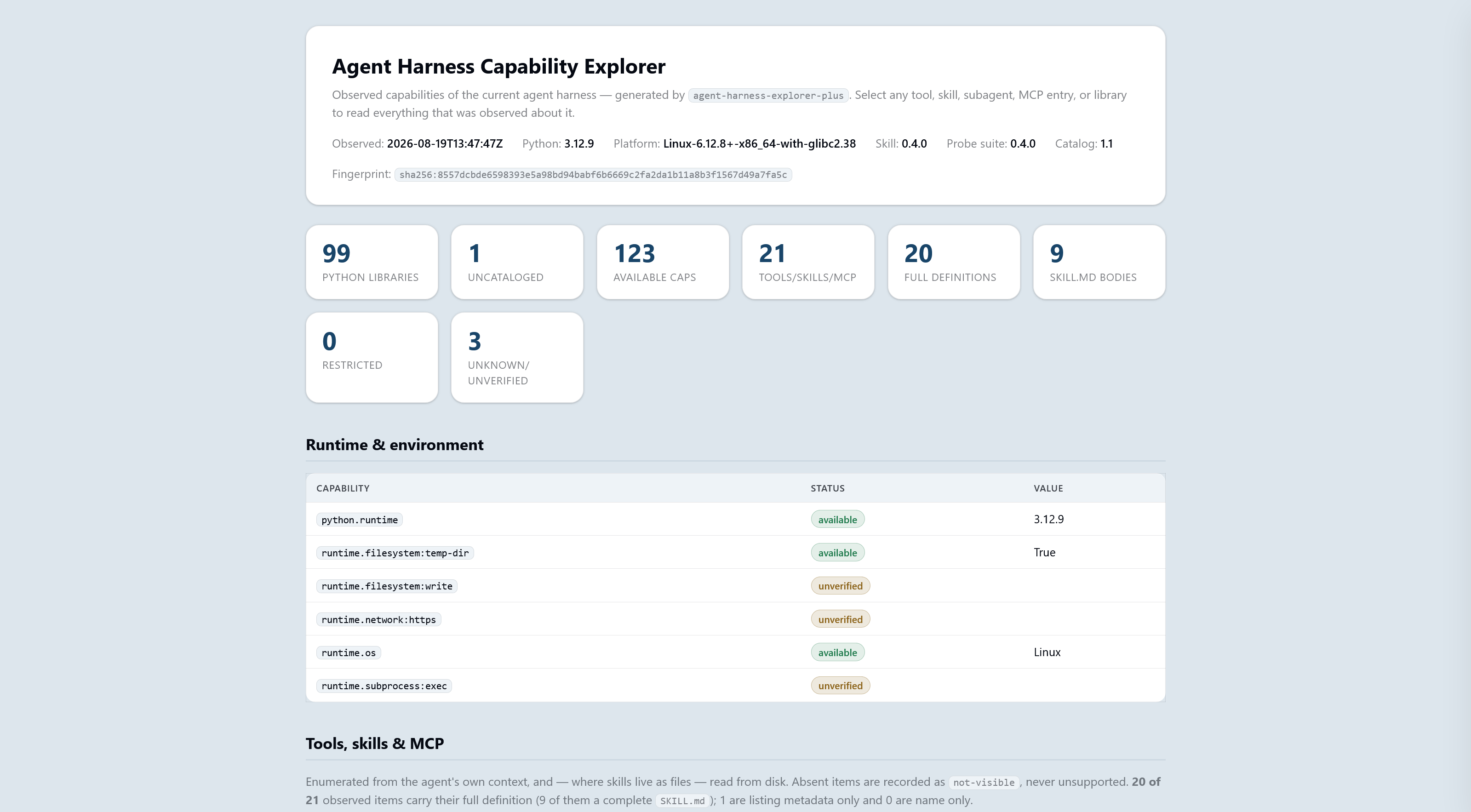This screenshot has width=1471, height=812.
Task: Select the runtime.network:https capability
Action: pyautogui.click(x=378, y=619)
